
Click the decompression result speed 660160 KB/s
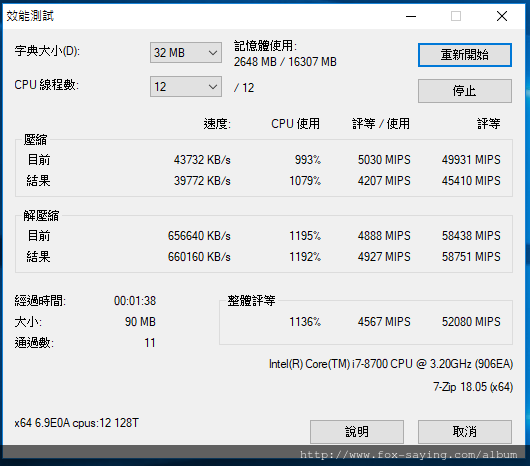tap(199, 256)
